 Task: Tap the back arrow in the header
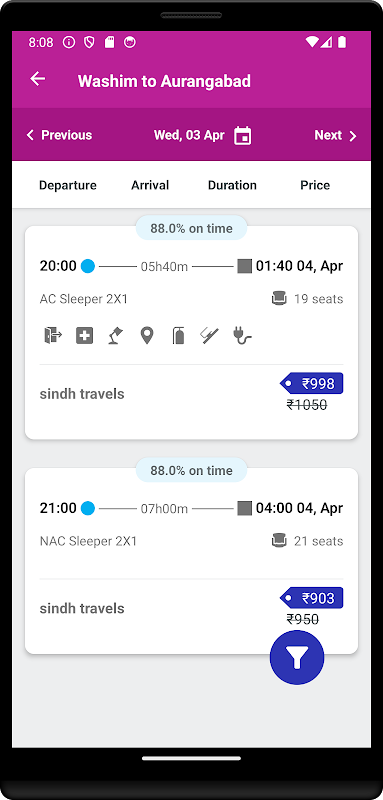[38, 79]
